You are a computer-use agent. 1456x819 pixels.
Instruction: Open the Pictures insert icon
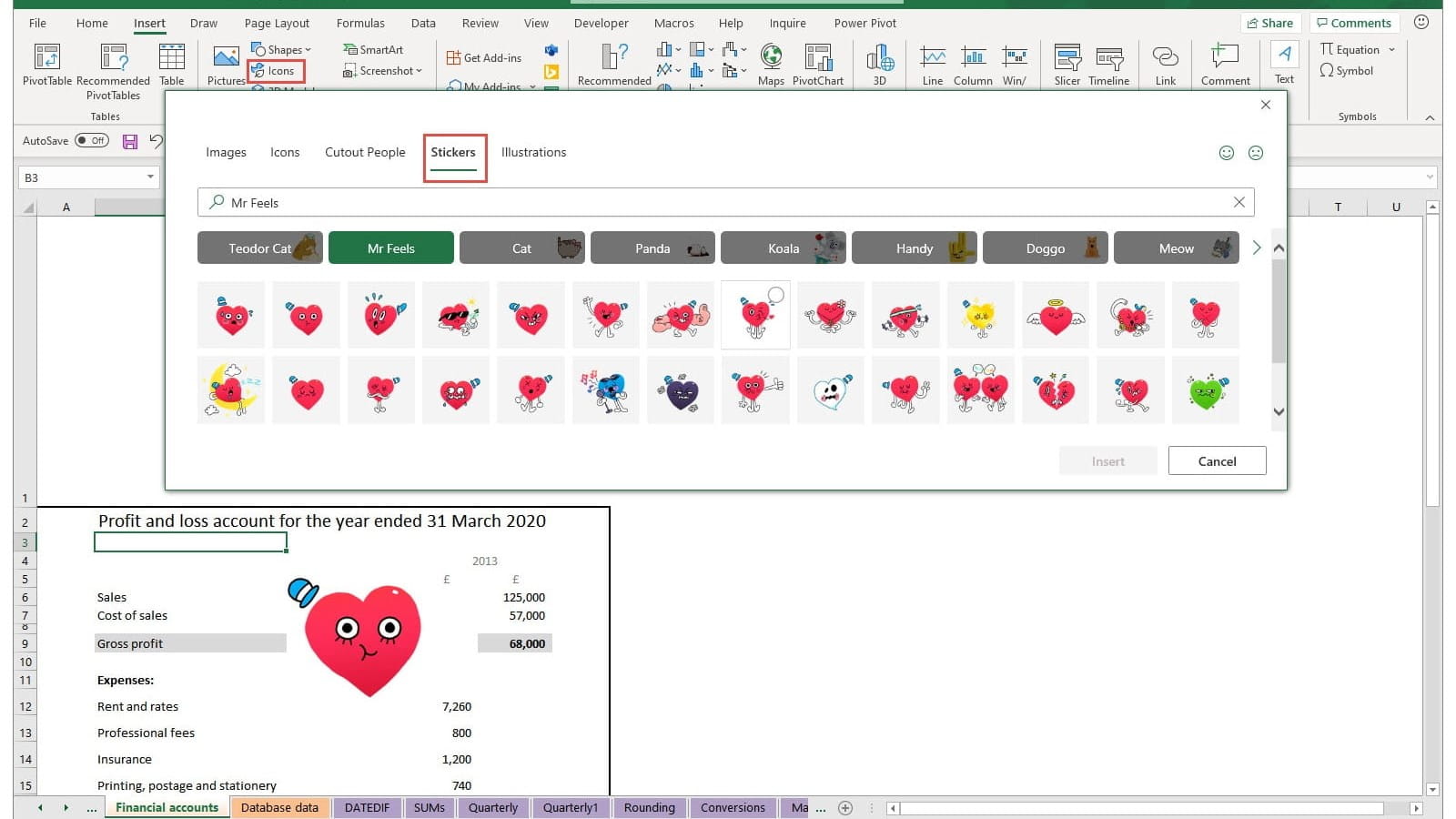pos(226,58)
